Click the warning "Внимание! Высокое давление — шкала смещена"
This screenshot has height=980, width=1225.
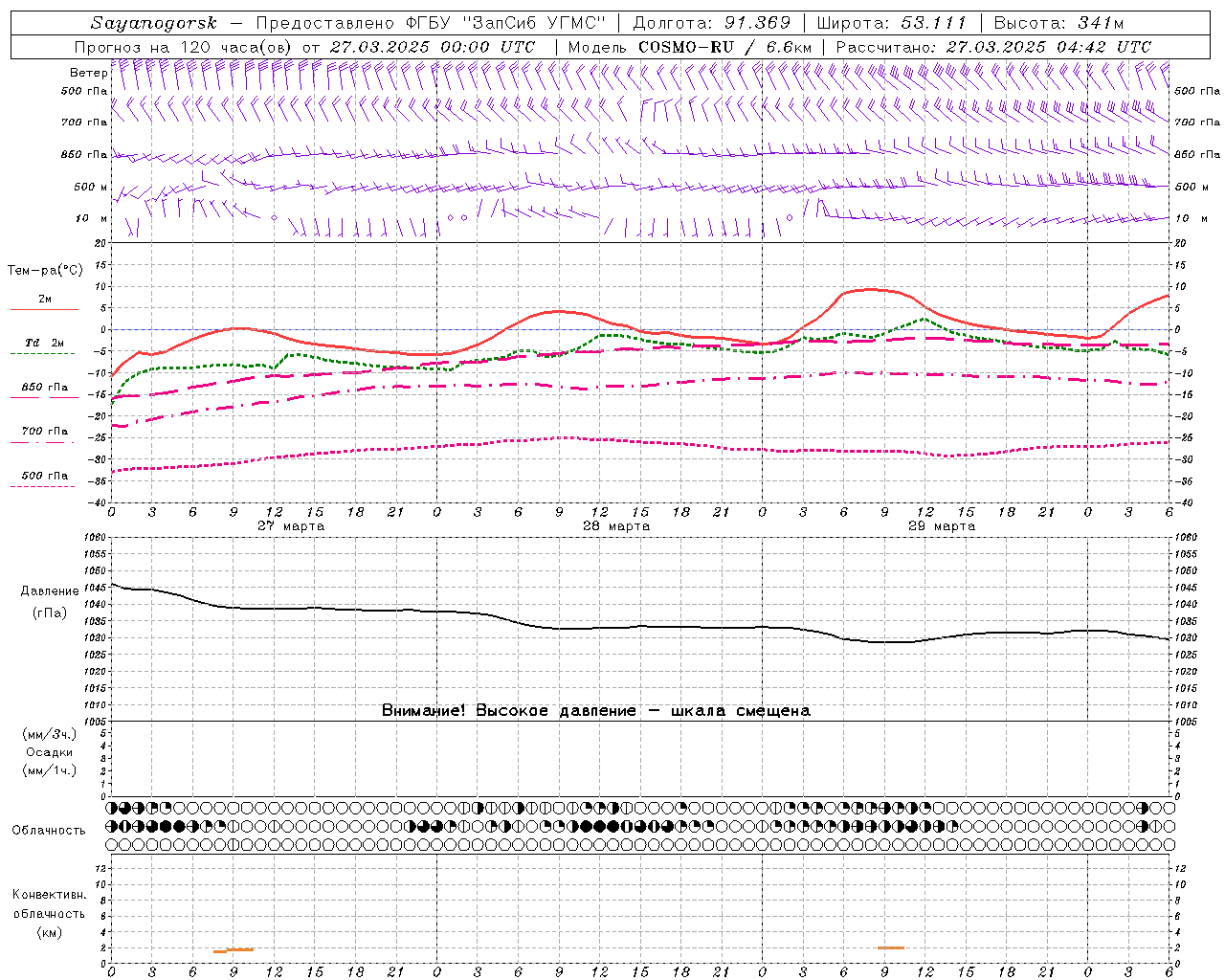596,711
